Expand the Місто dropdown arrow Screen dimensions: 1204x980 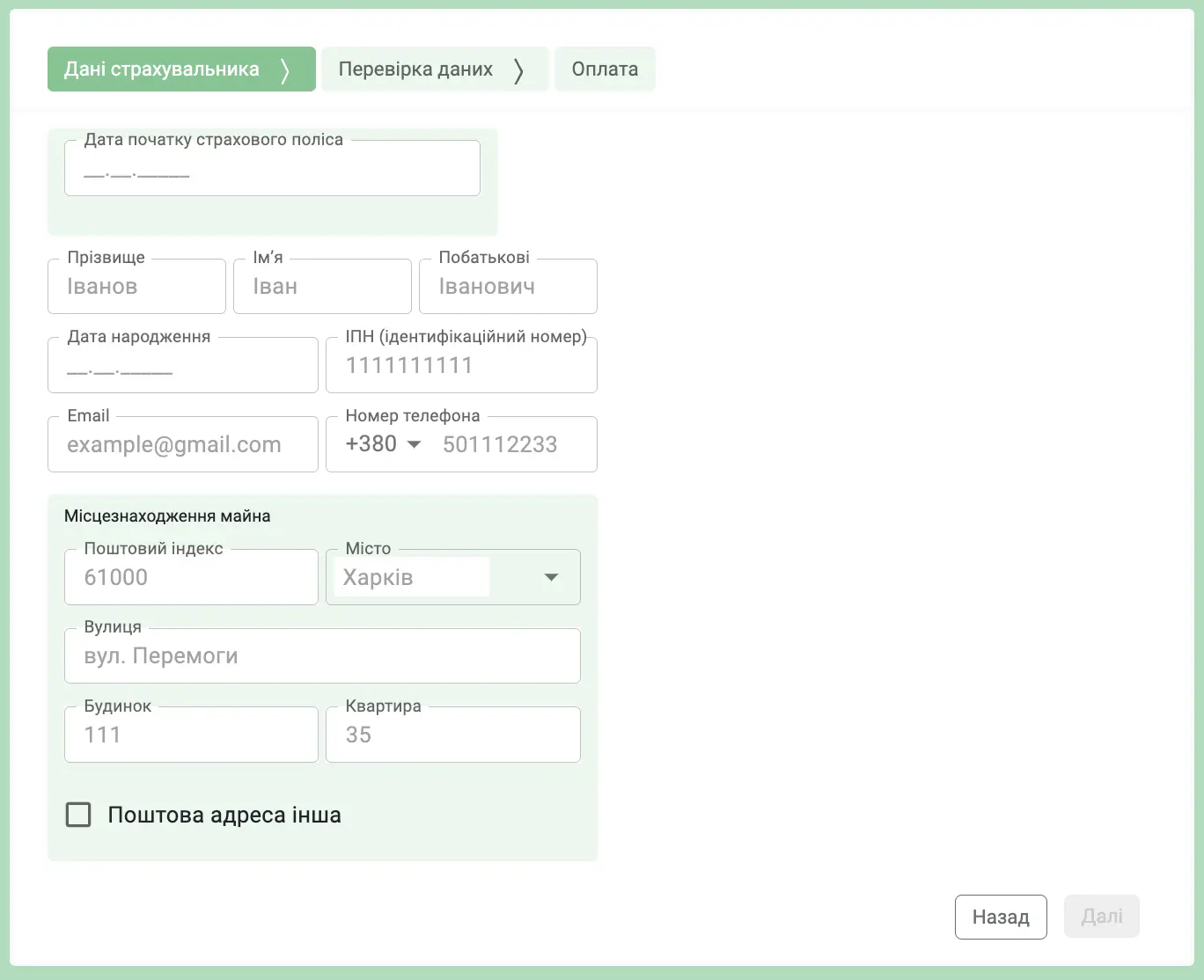pos(552,578)
